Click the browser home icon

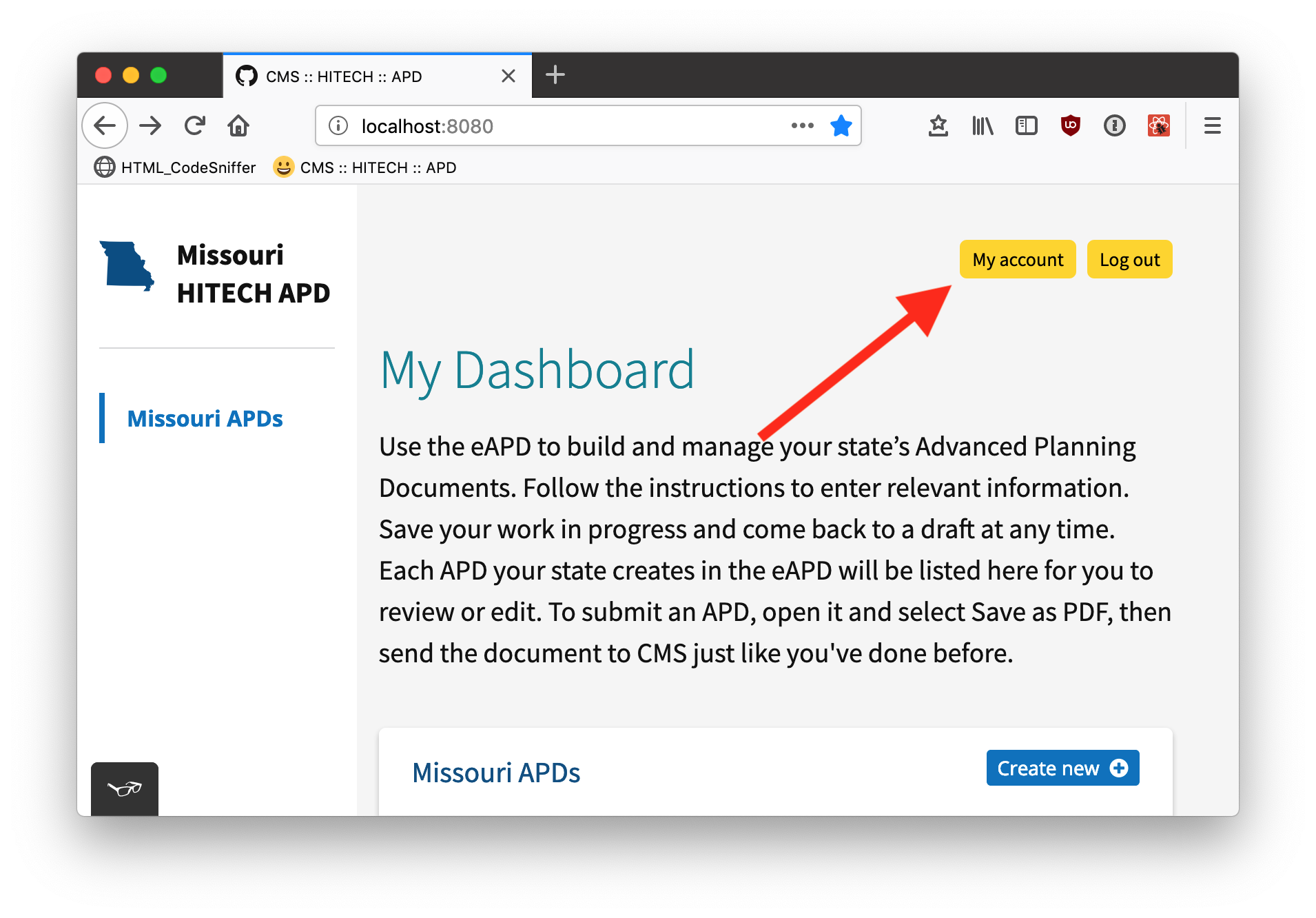(238, 125)
